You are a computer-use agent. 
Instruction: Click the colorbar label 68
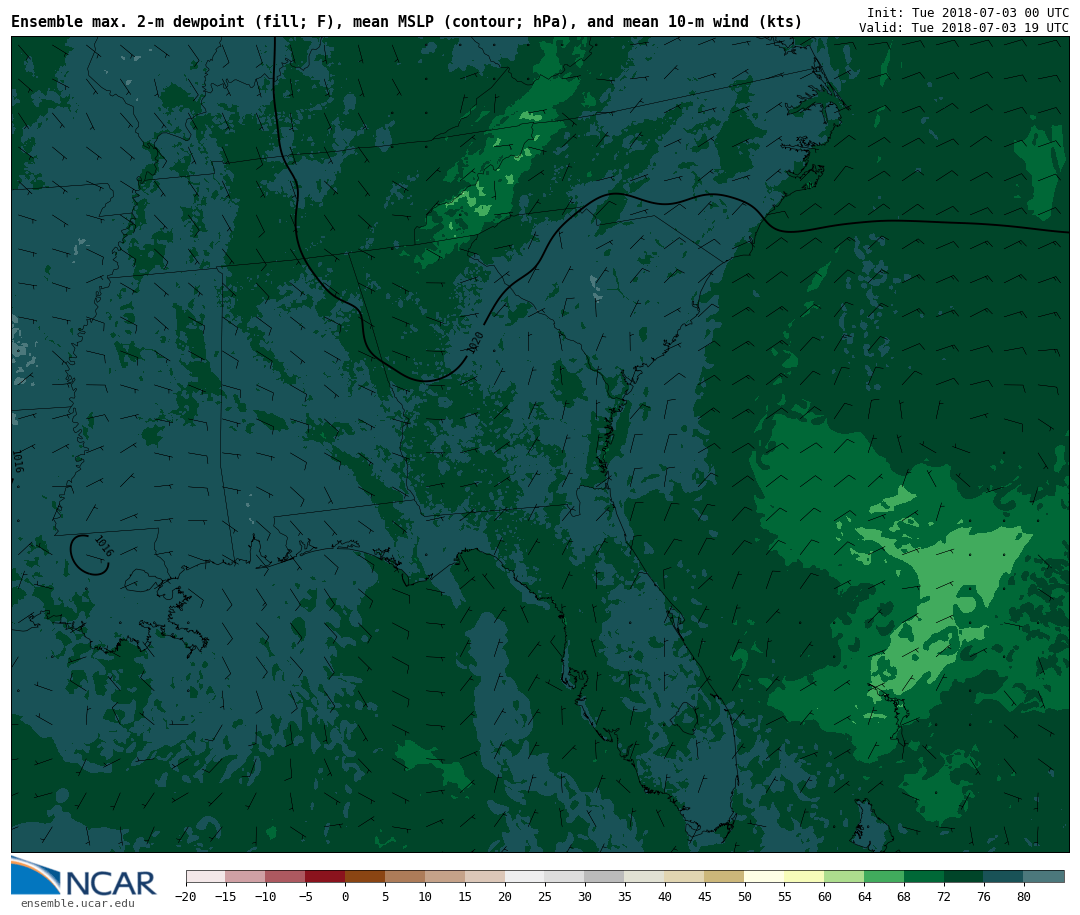coord(904,897)
